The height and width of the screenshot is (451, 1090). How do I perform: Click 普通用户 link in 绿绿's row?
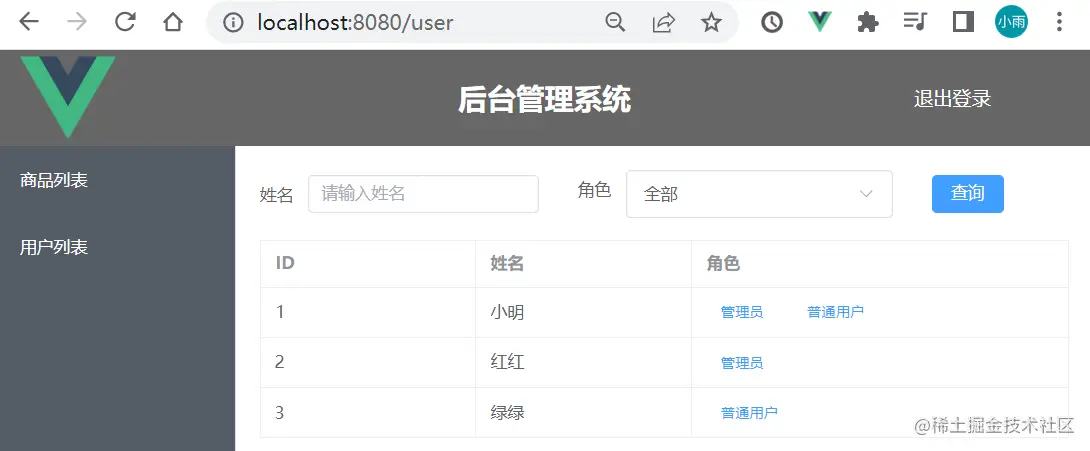[x=749, y=413]
